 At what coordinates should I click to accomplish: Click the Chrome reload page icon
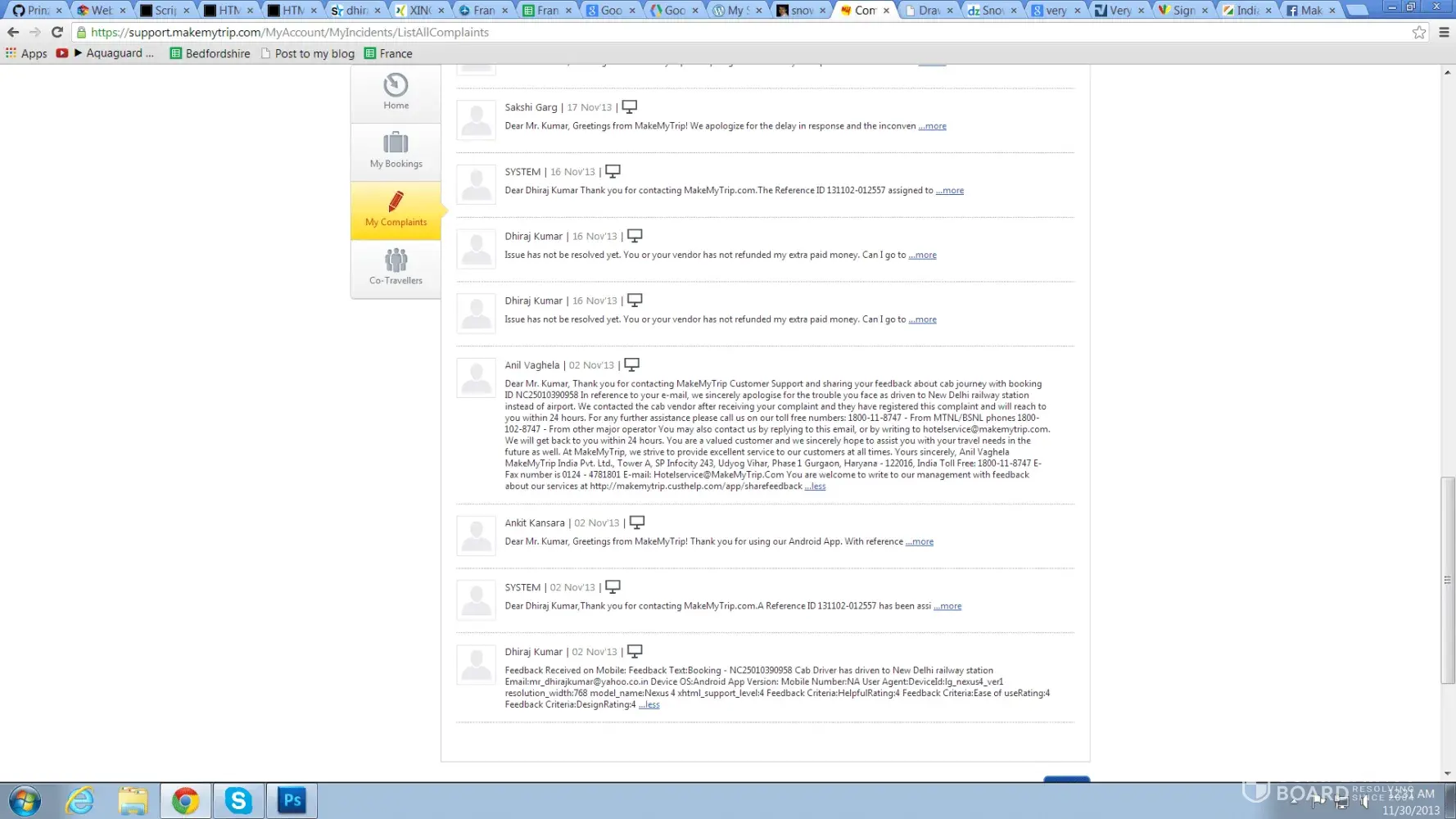click(x=57, y=32)
